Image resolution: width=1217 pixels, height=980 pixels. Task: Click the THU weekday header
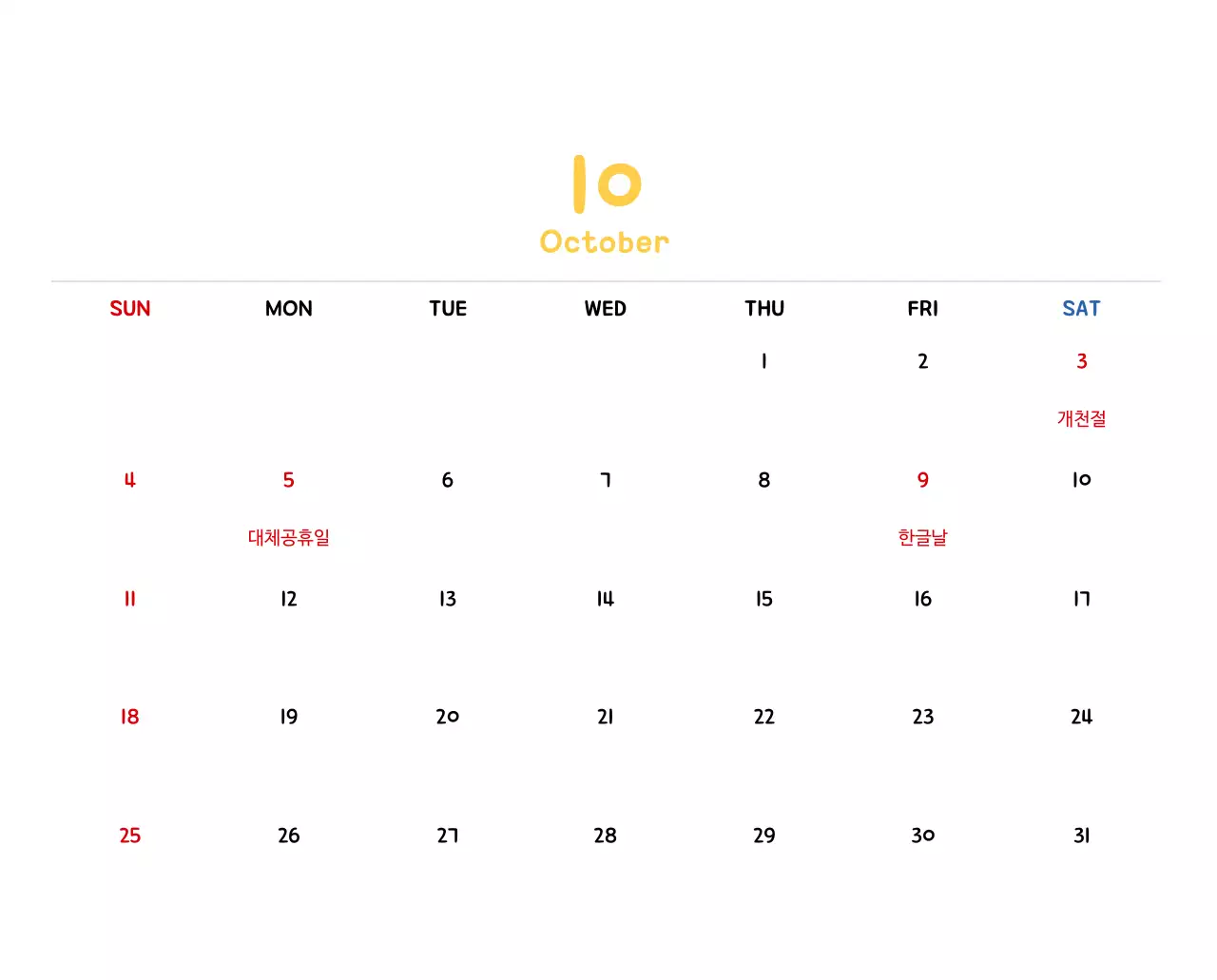tap(764, 308)
